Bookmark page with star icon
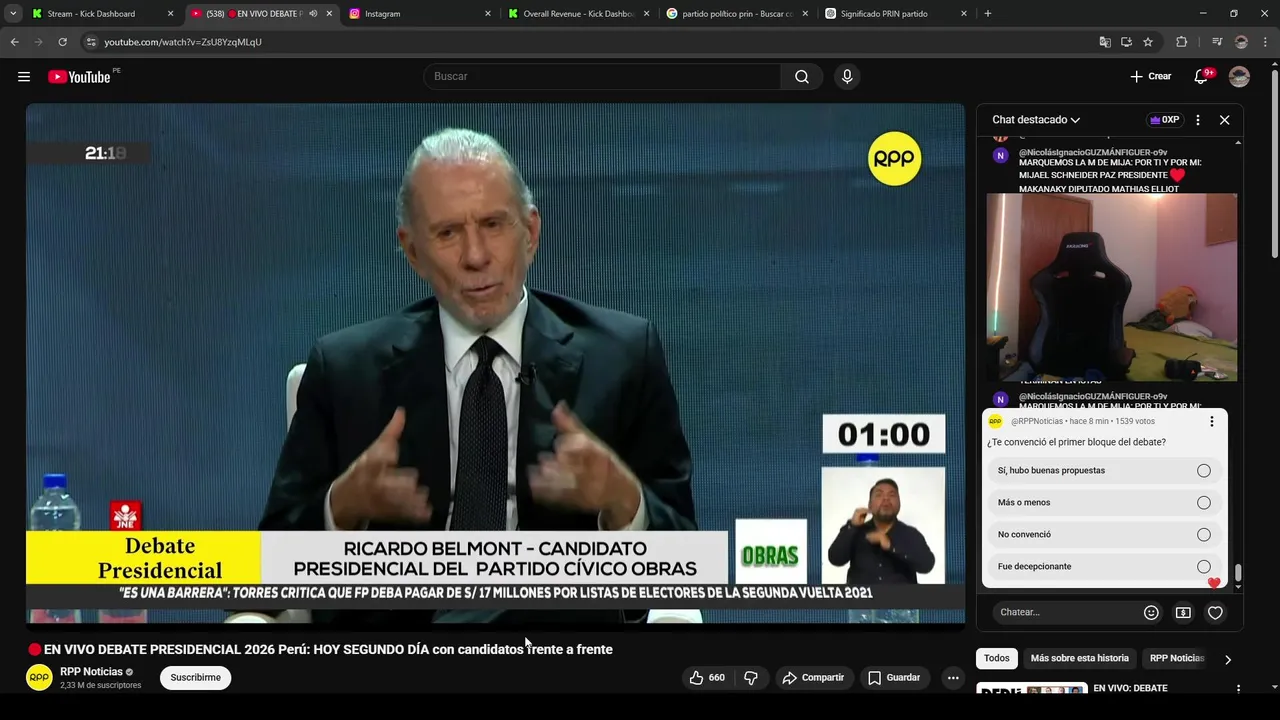This screenshot has width=1280, height=720. [1148, 42]
